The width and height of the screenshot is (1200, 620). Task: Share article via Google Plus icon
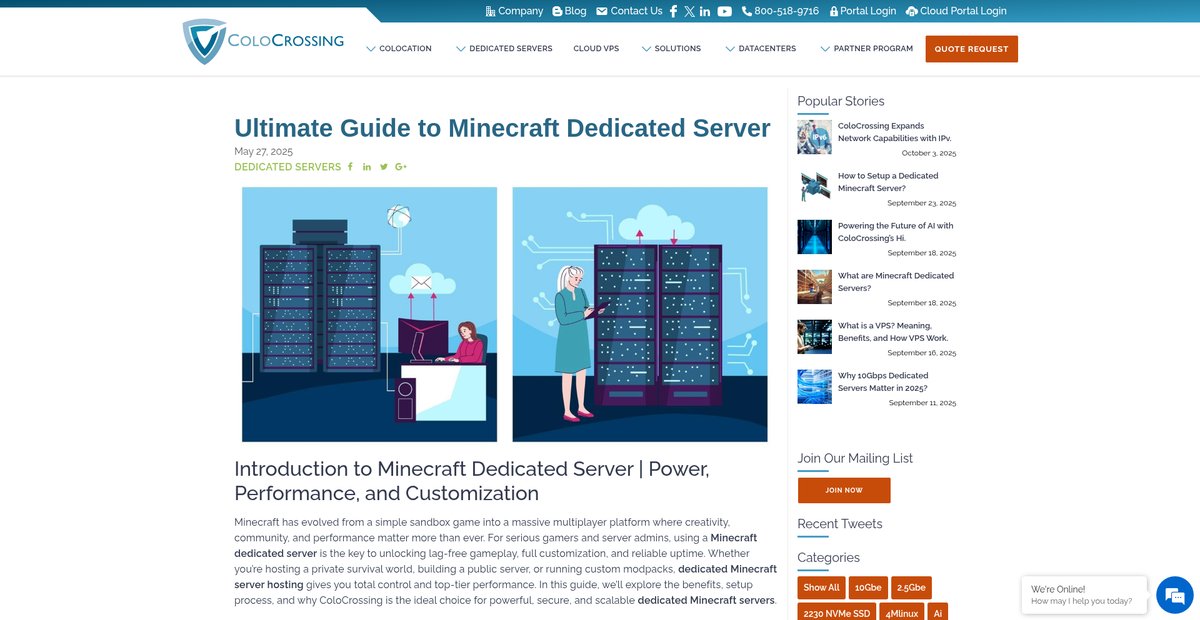pos(401,167)
